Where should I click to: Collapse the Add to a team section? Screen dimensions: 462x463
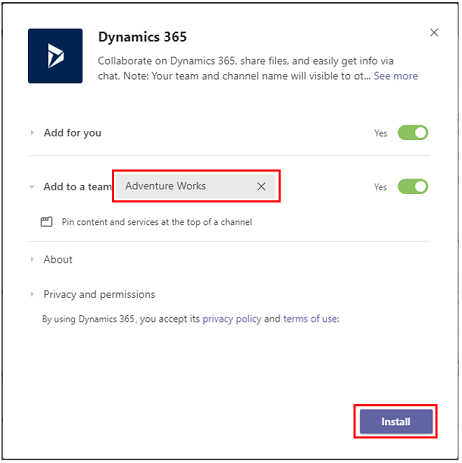click(32, 187)
